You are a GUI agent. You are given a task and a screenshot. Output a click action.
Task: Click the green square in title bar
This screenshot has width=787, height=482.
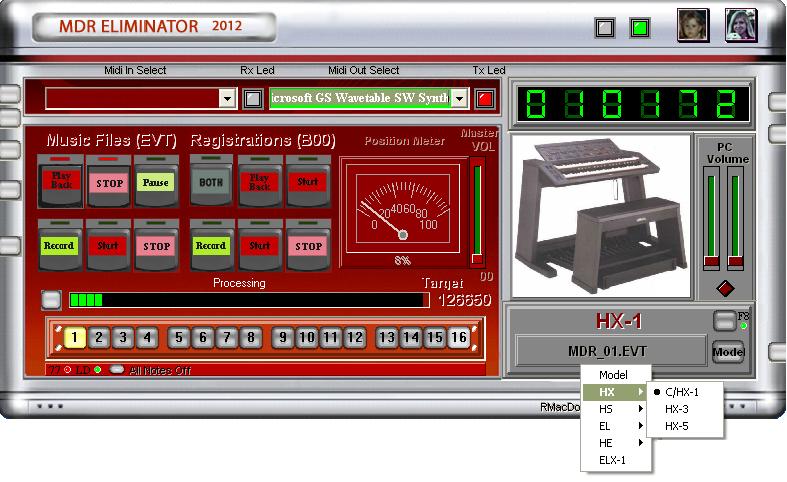639,28
